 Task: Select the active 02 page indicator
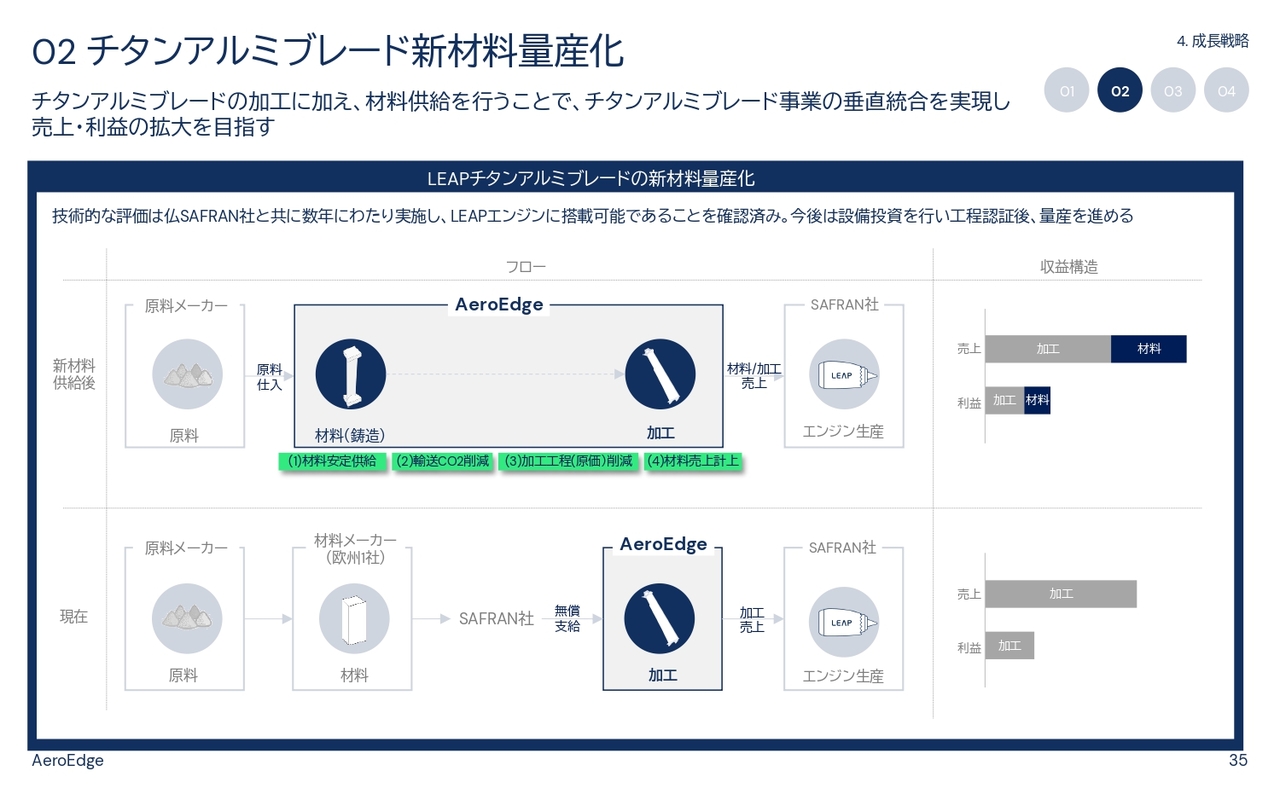click(1120, 91)
